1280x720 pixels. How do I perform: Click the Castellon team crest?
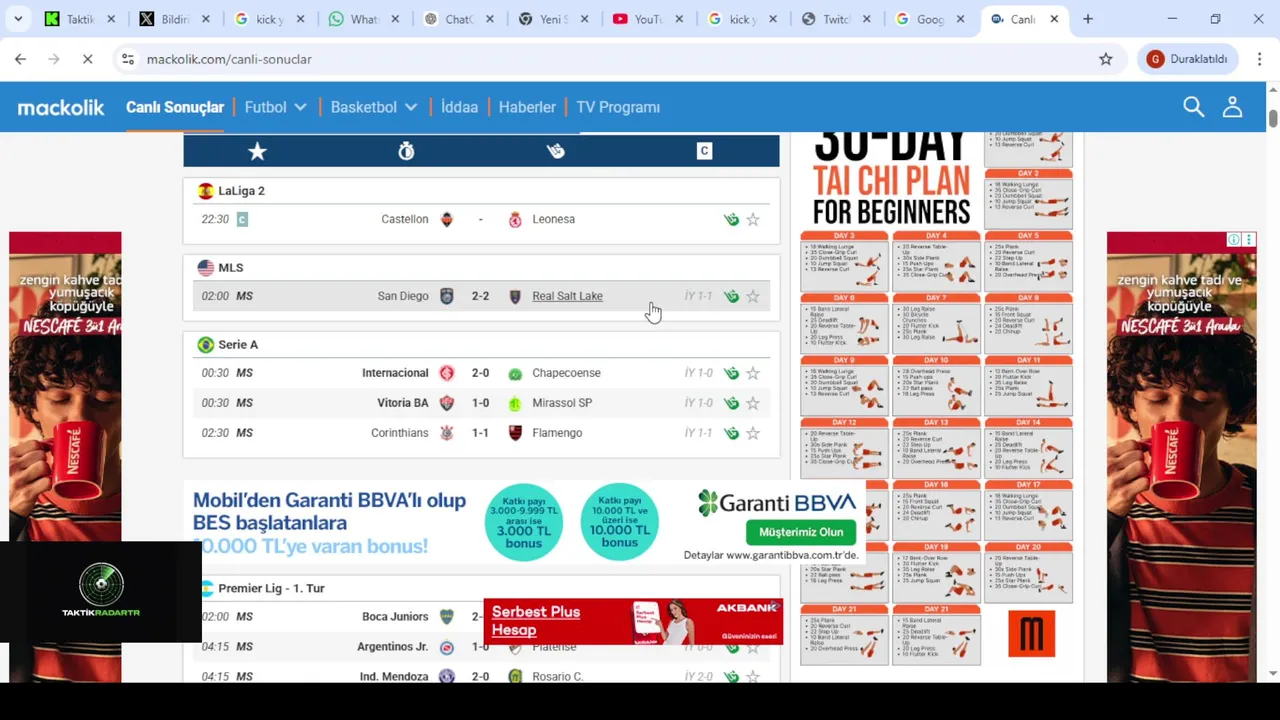[447, 219]
